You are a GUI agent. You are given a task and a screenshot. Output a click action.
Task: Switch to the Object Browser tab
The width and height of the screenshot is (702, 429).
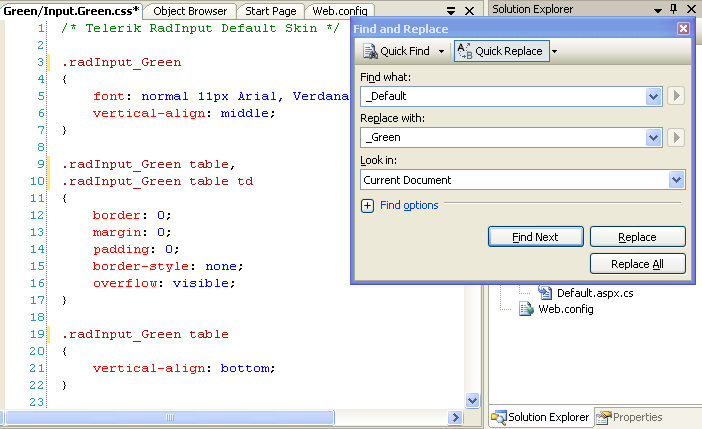coord(190,11)
